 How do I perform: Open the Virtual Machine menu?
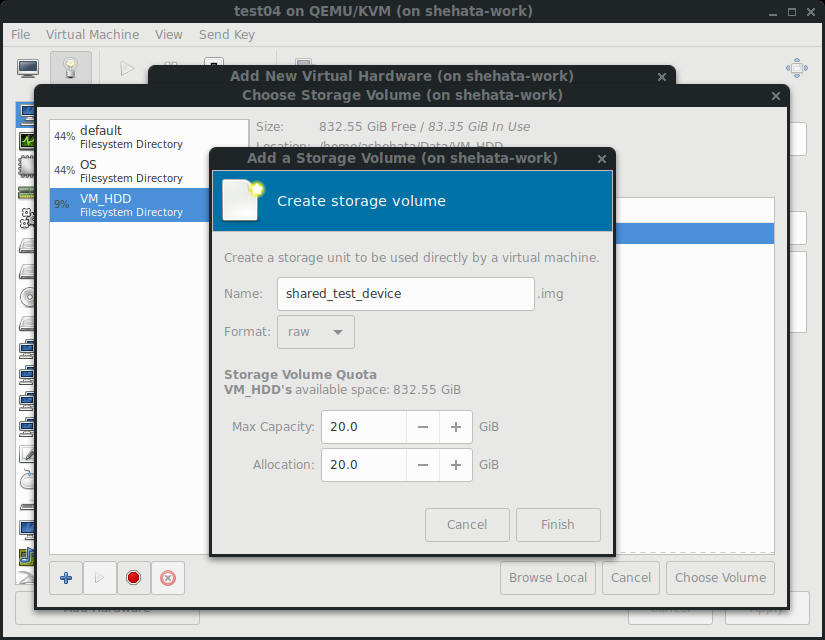pyautogui.click(x=92, y=34)
